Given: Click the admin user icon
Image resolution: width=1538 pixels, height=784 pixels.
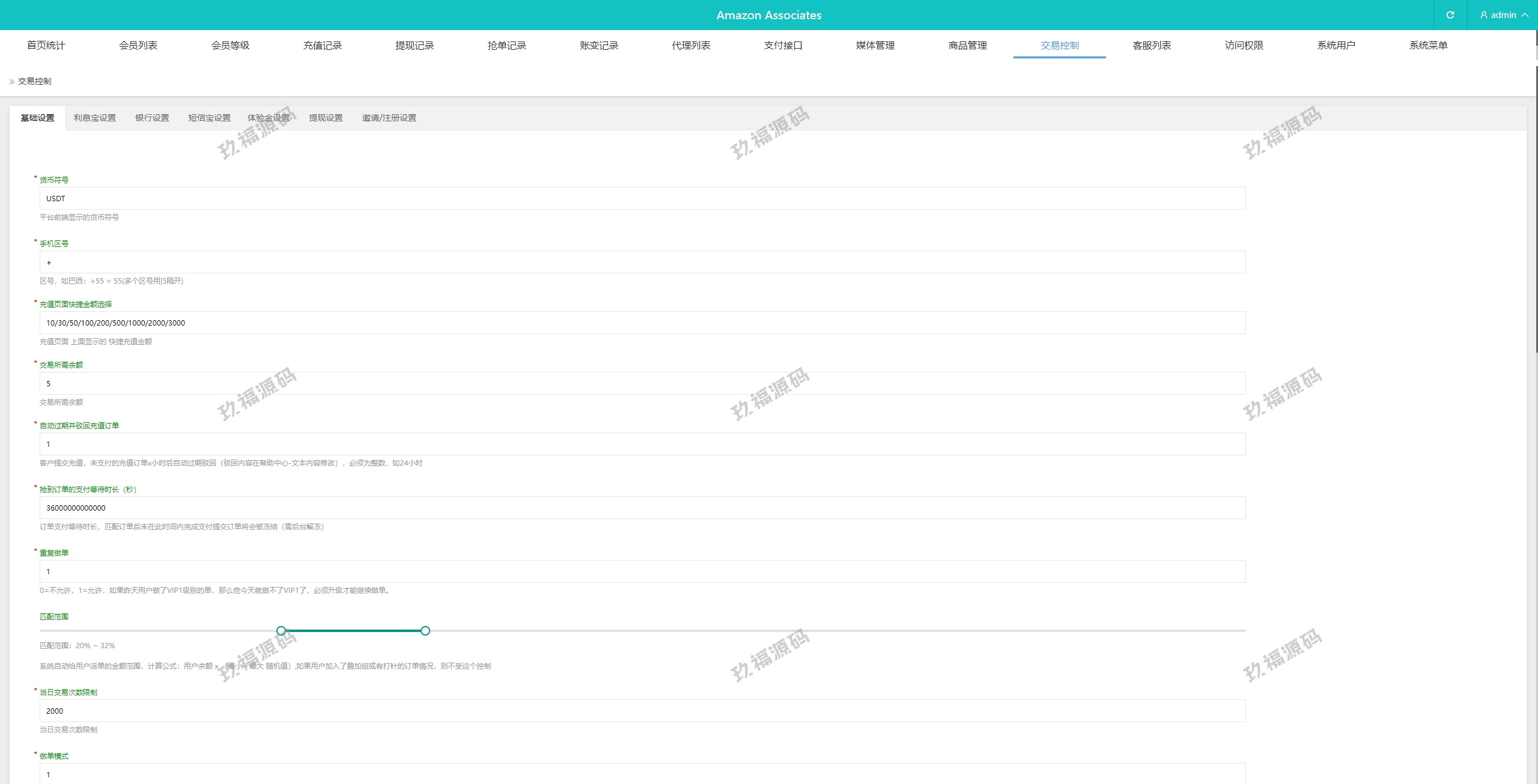Looking at the screenshot, I should point(1484,15).
